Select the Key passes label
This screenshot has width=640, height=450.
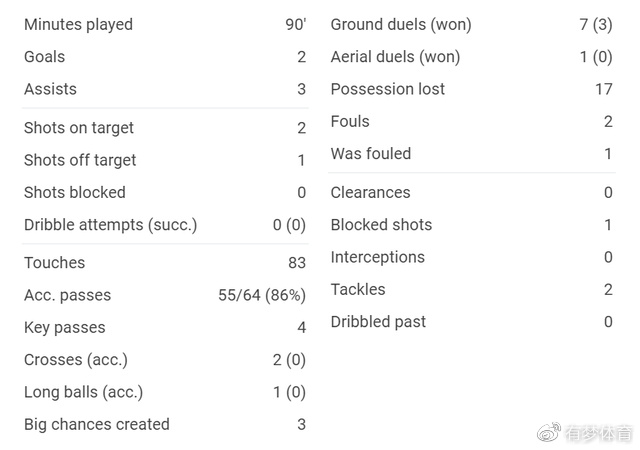point(64,327)
